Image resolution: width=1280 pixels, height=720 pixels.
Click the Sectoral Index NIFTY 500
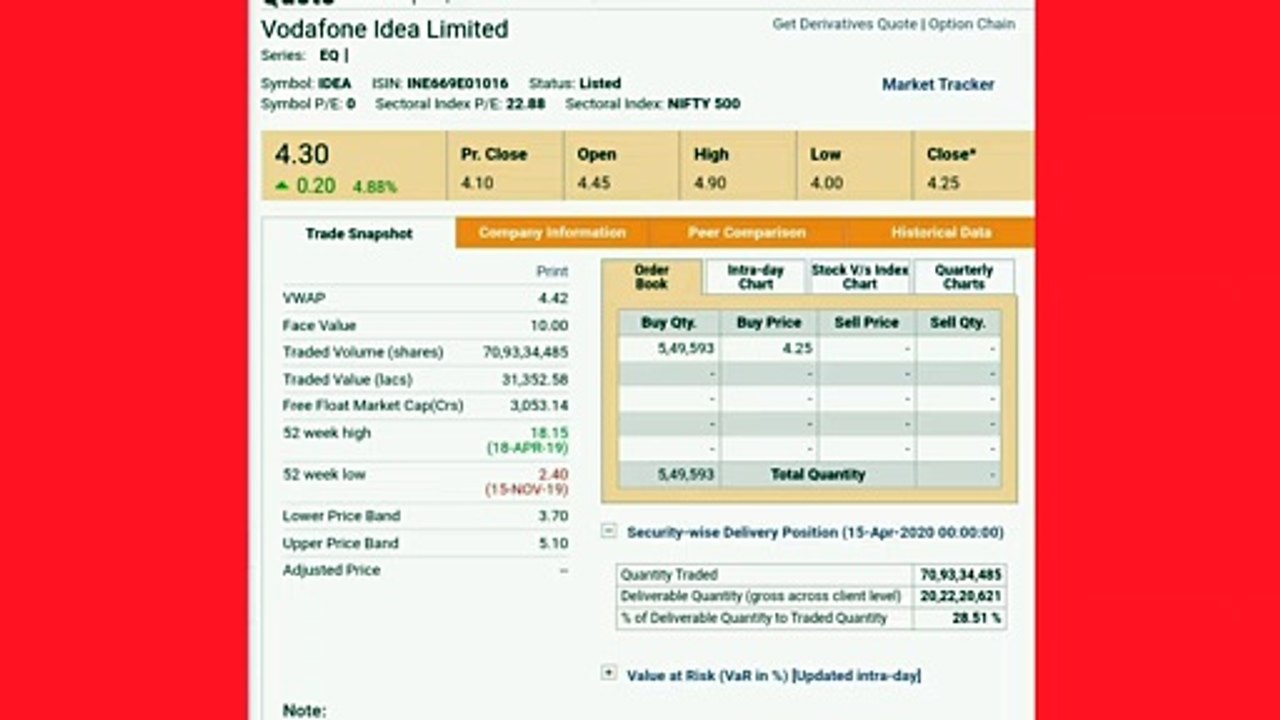pos(704,103)
